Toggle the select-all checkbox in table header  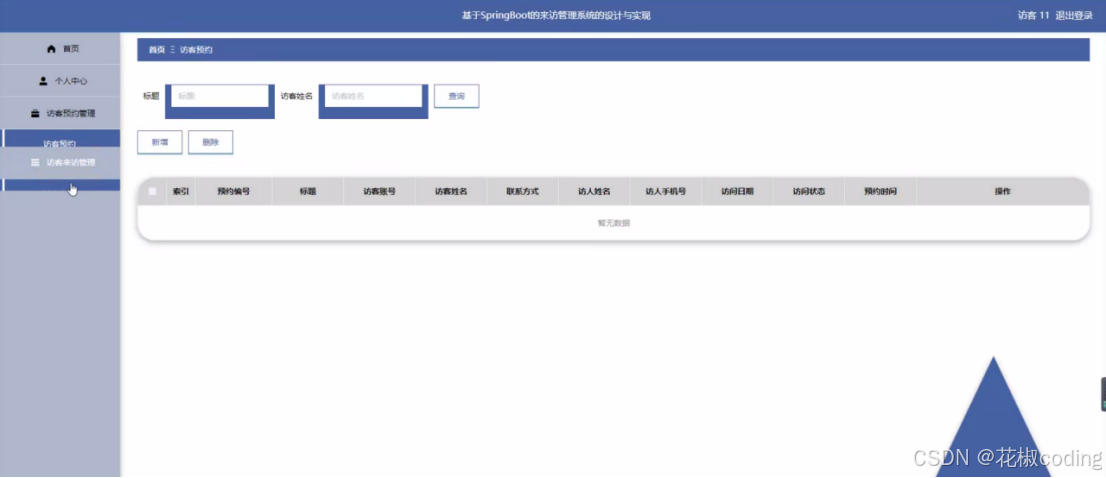click(152, 191)
